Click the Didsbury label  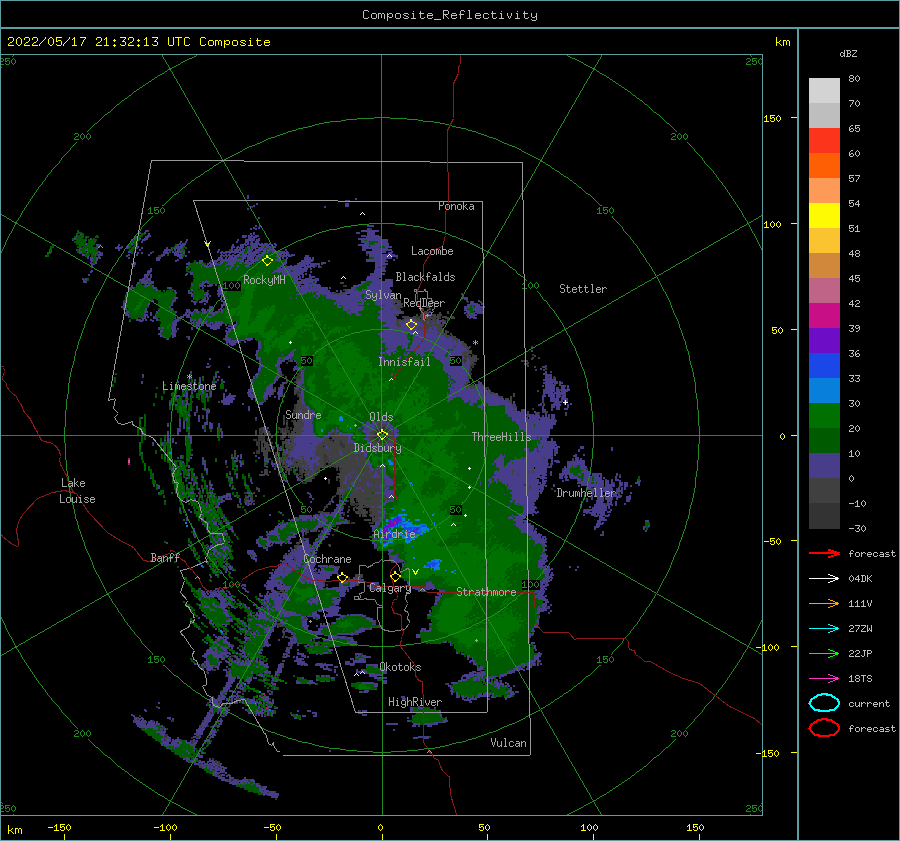(377, 448)
